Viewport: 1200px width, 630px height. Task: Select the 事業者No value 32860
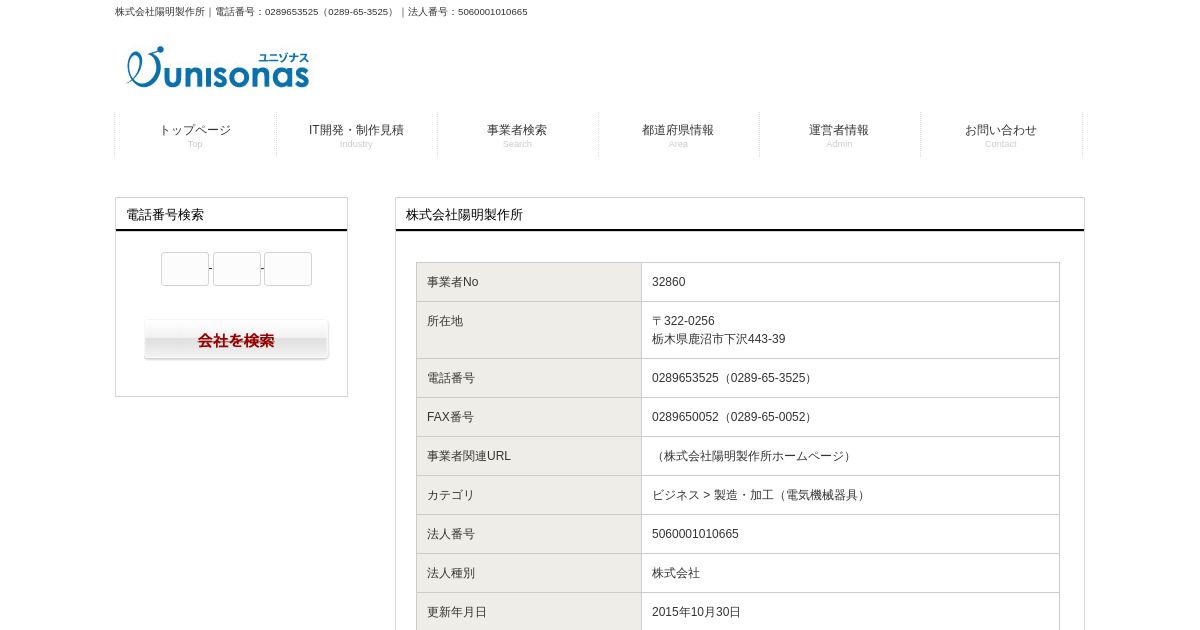pyautogui.click(x=669, y=282)
